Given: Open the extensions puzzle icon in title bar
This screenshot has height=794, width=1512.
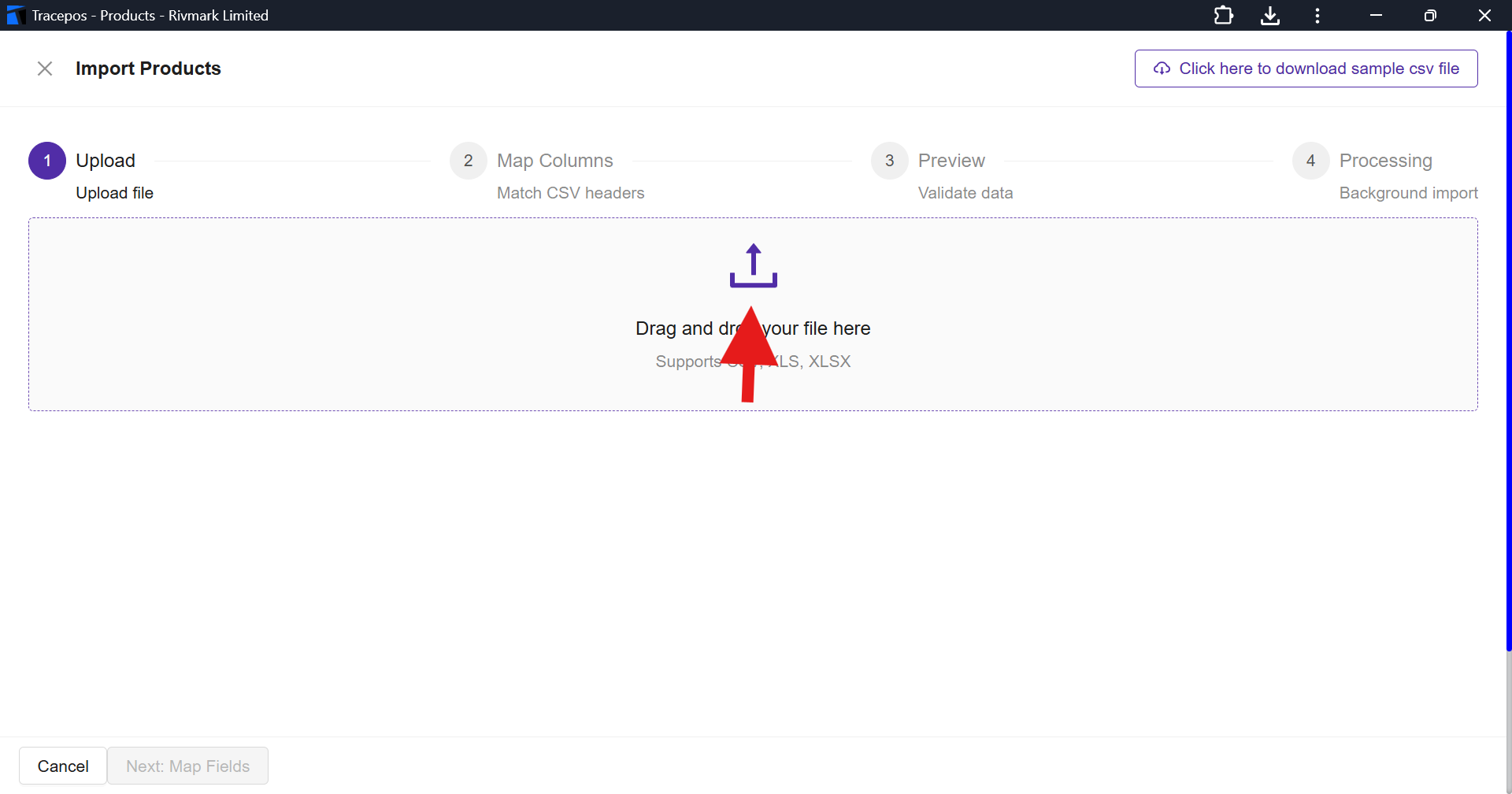Looking at the screenshot, I should tap(1223, 15).
